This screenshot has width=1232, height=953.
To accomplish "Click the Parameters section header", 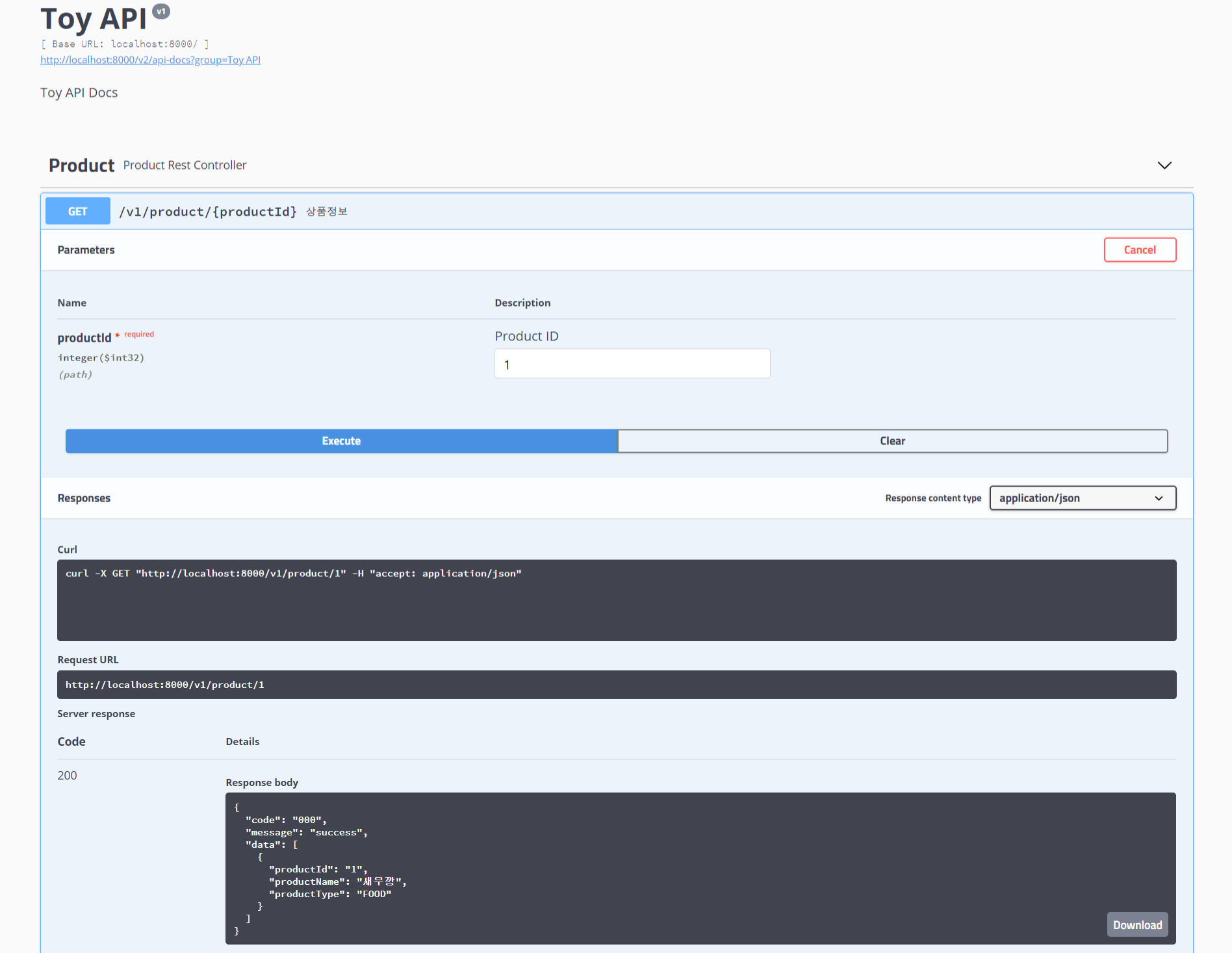I will (x=86, y=250).
